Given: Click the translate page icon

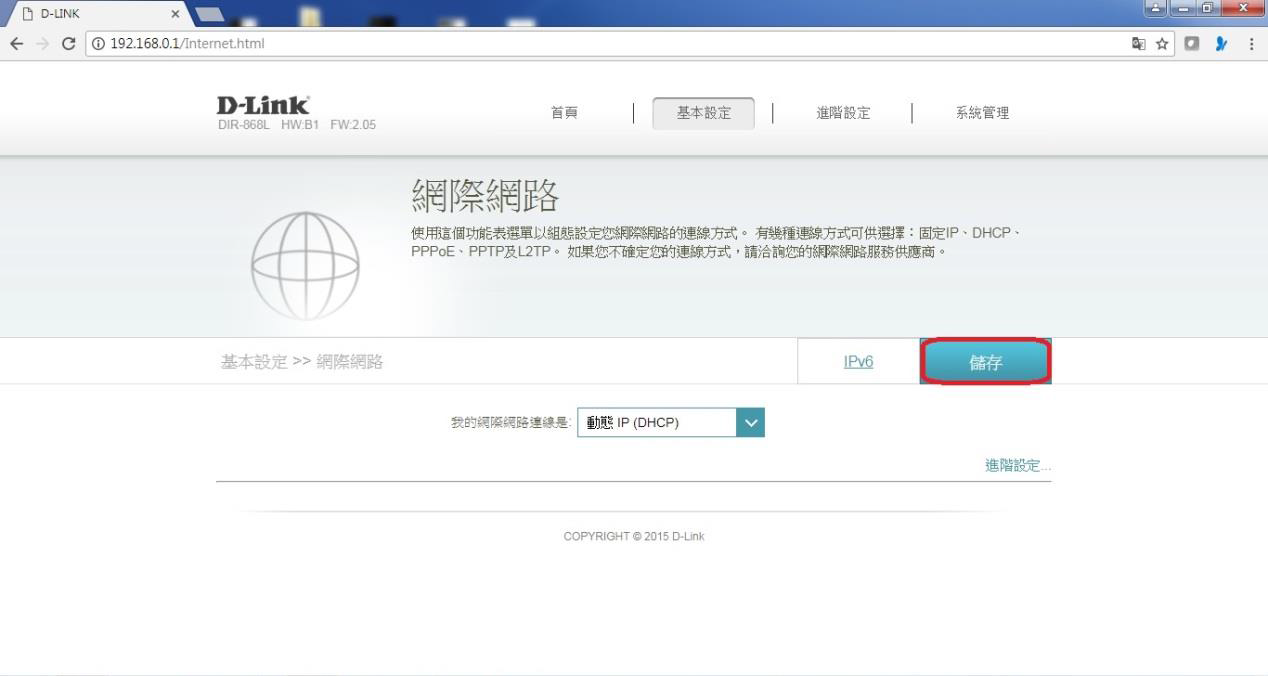Looking at the screenshot, I should tap(1138, 44).
